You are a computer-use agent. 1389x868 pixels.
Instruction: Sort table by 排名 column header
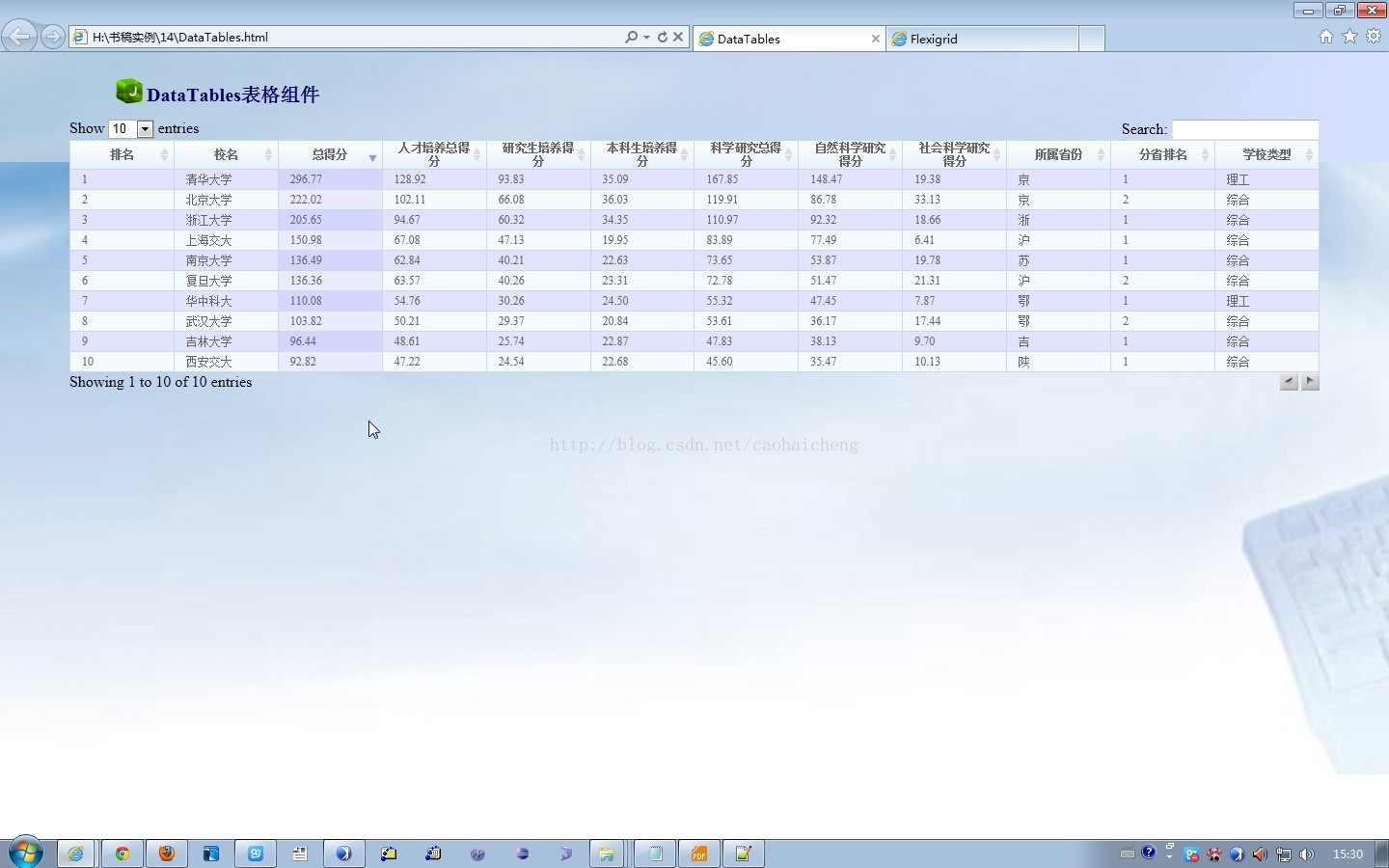click(122, 154)
